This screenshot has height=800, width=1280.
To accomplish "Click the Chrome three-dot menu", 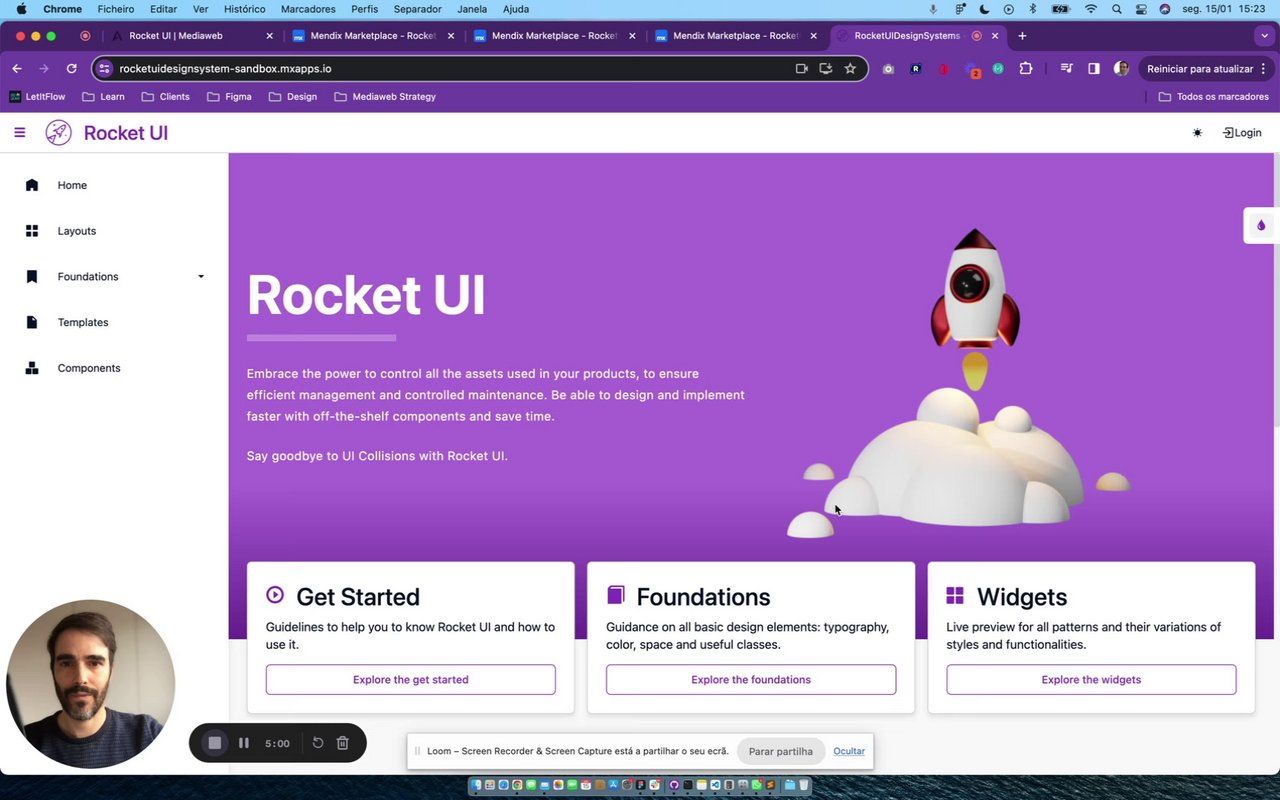I will [1264, 69].
